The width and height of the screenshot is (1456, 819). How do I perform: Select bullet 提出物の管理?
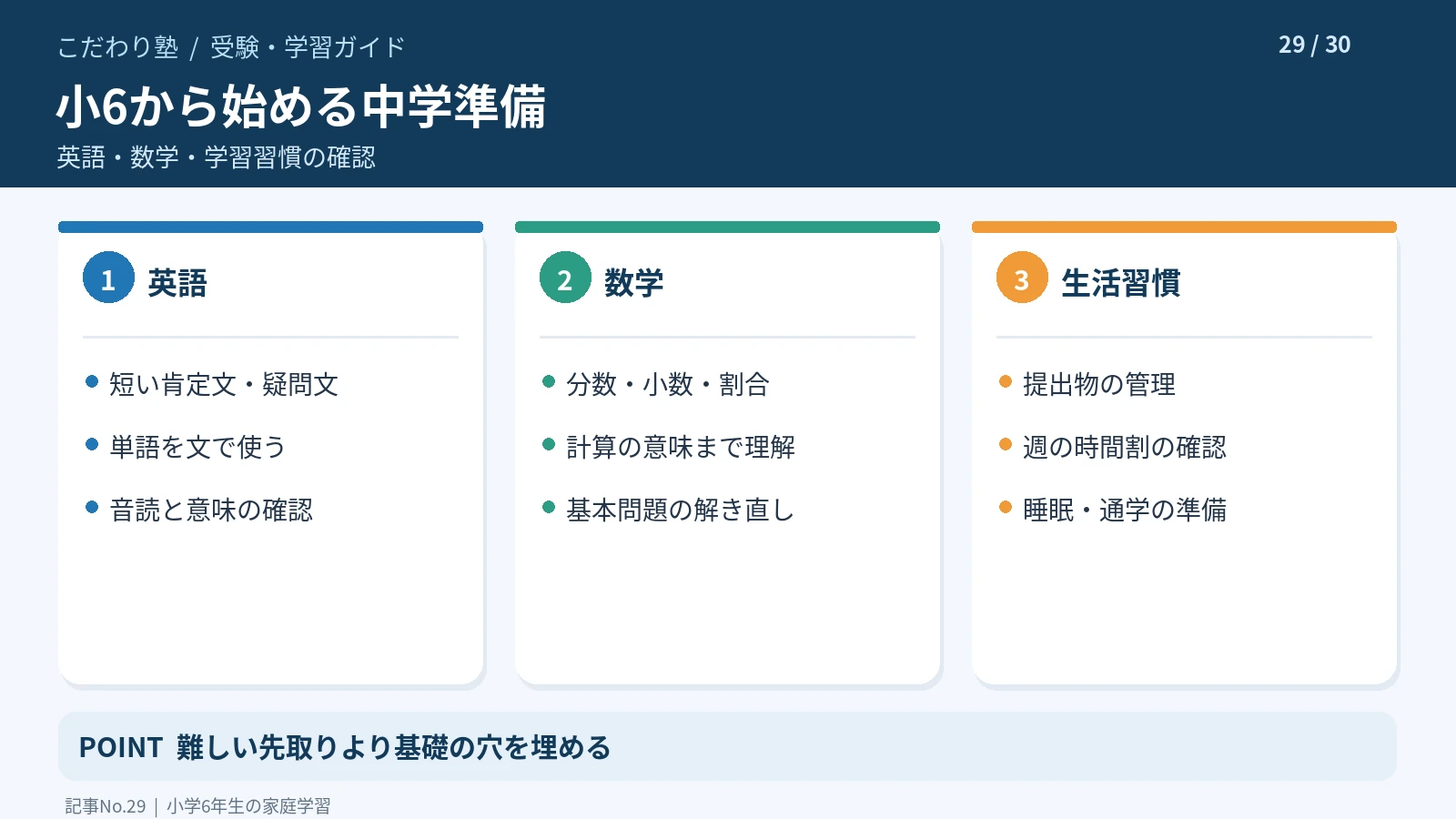[x=1099, y=385]
